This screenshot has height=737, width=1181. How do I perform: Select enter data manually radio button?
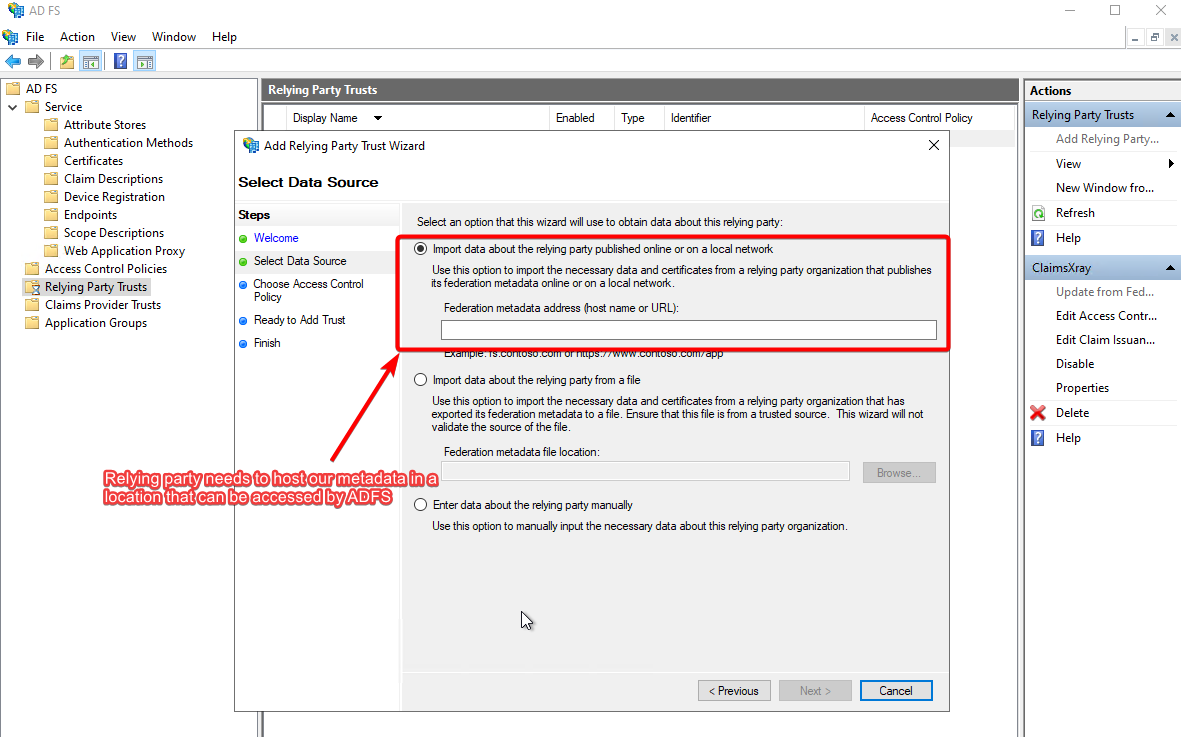[420, 505]
